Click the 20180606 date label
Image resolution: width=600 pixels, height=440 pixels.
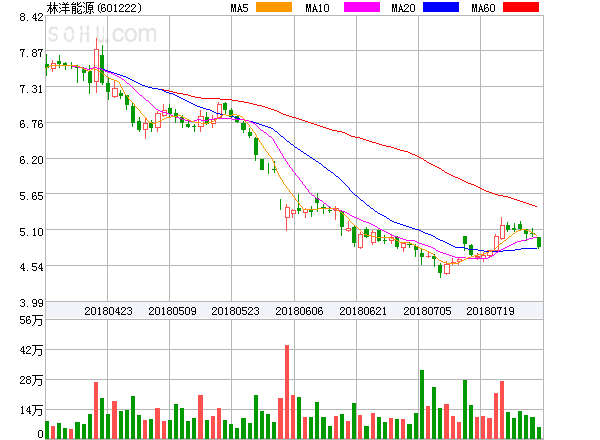pos(299,311)
